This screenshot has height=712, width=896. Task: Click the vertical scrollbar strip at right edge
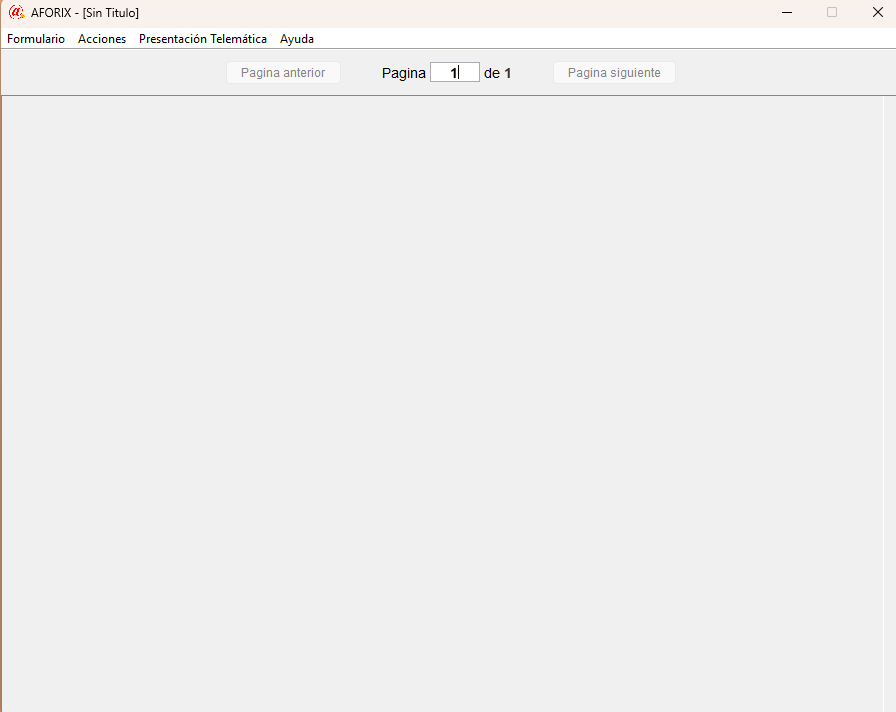[x=889, y=400]
